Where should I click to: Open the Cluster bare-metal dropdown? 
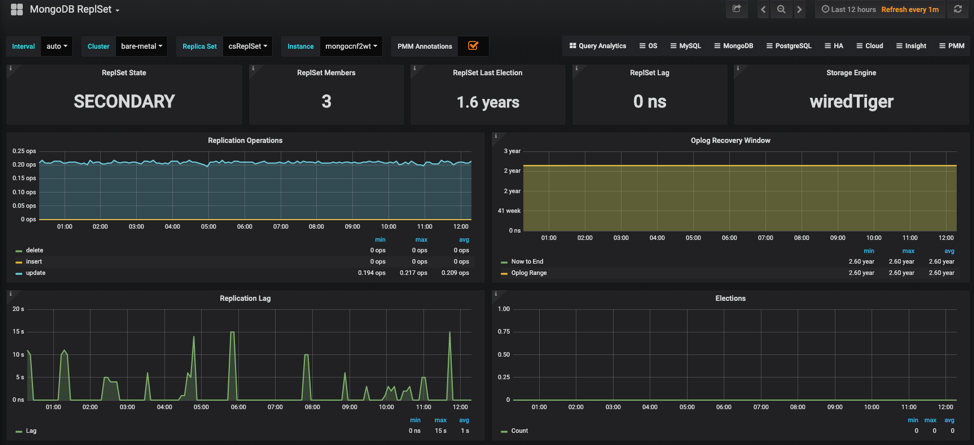pyautogui.click(x=141, y=46)
